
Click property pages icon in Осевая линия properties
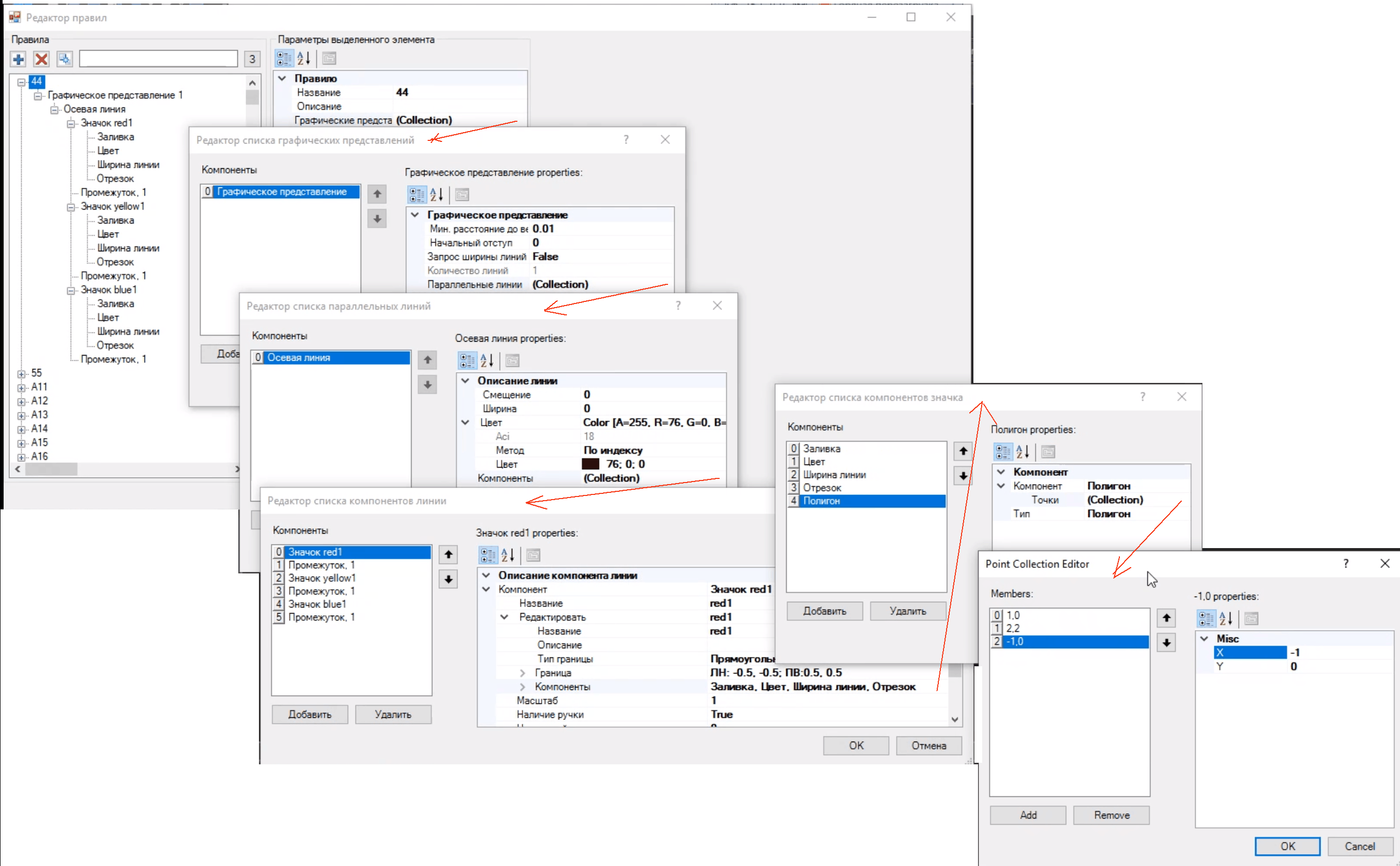(512, 361)
